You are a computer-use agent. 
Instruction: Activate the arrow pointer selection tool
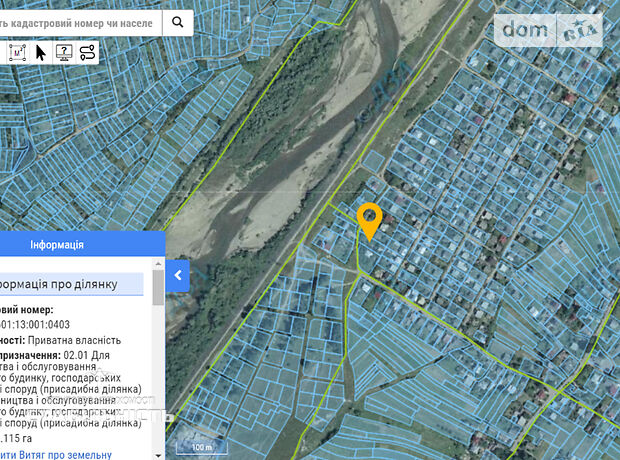tap(41, 53)
